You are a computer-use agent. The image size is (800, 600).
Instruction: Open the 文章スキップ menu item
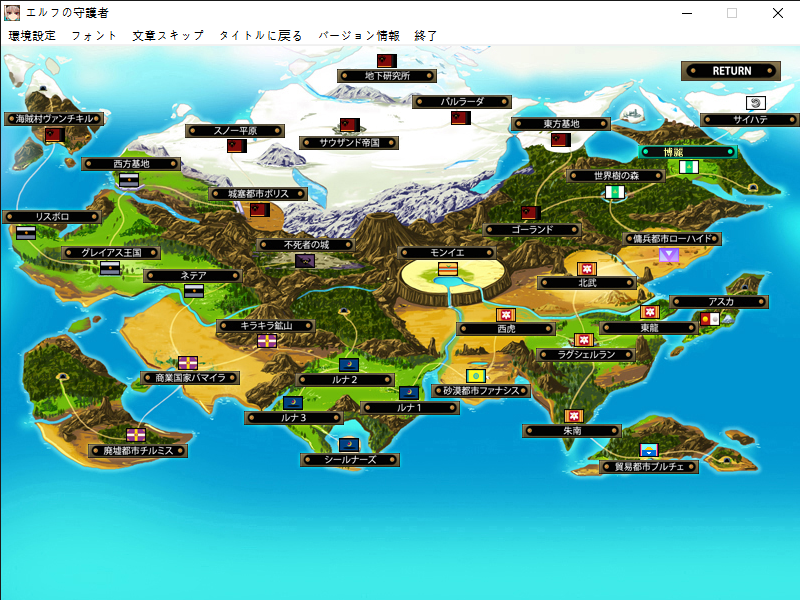point(168,36)
